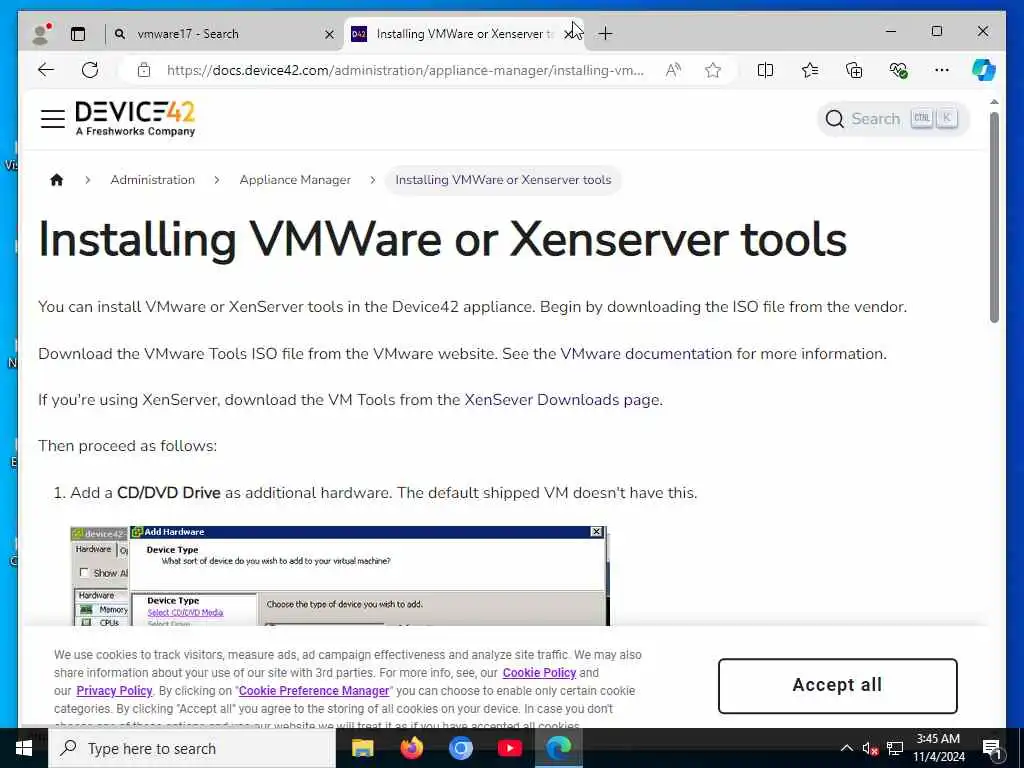Image resolution: width=1024 pixels, height=768 pixels.
Task: Open Collections panel
Action: [854, 70]
